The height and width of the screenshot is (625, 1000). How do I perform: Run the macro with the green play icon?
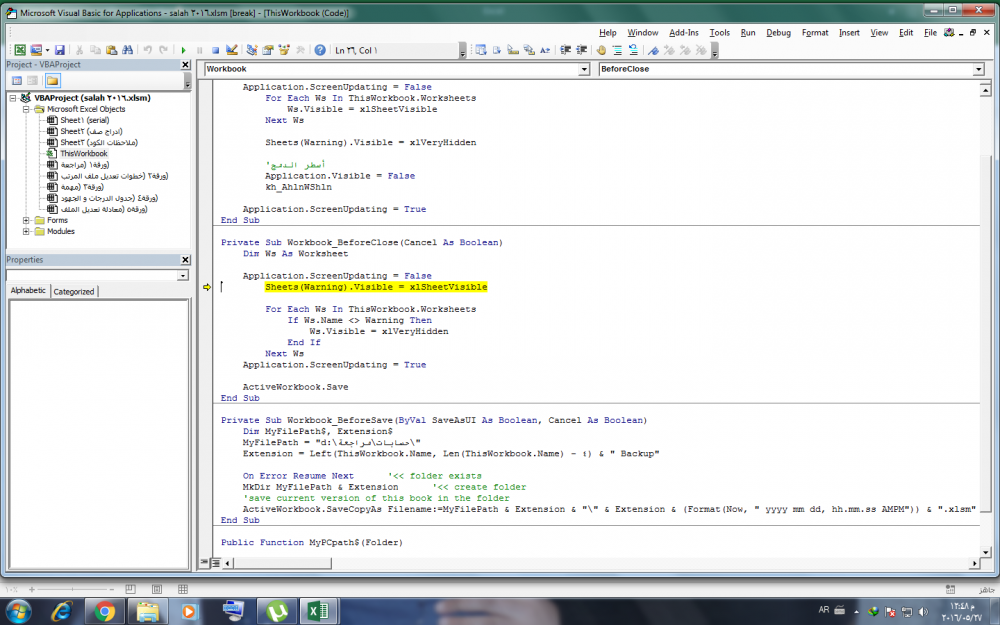pyautogui.click(x=184, y=50)
